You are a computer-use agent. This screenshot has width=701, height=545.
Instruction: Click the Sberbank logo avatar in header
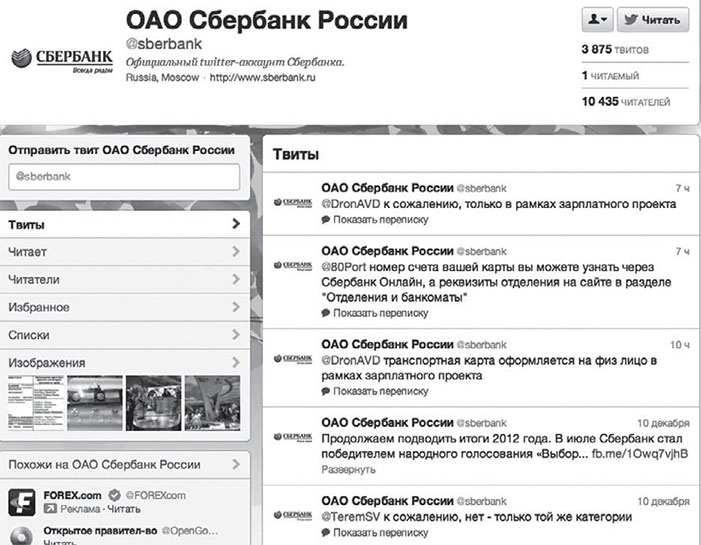[62, 60]
